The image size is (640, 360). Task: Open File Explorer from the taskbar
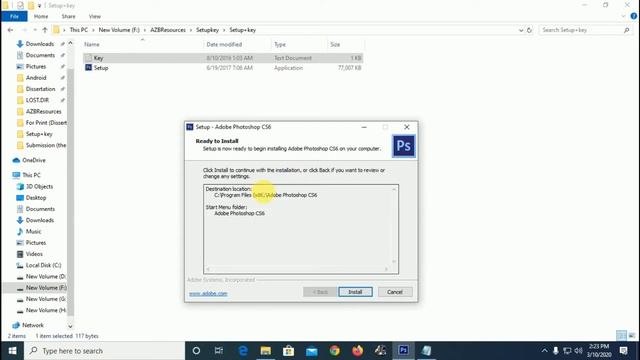pyautogui.click(x=266, y=351)
